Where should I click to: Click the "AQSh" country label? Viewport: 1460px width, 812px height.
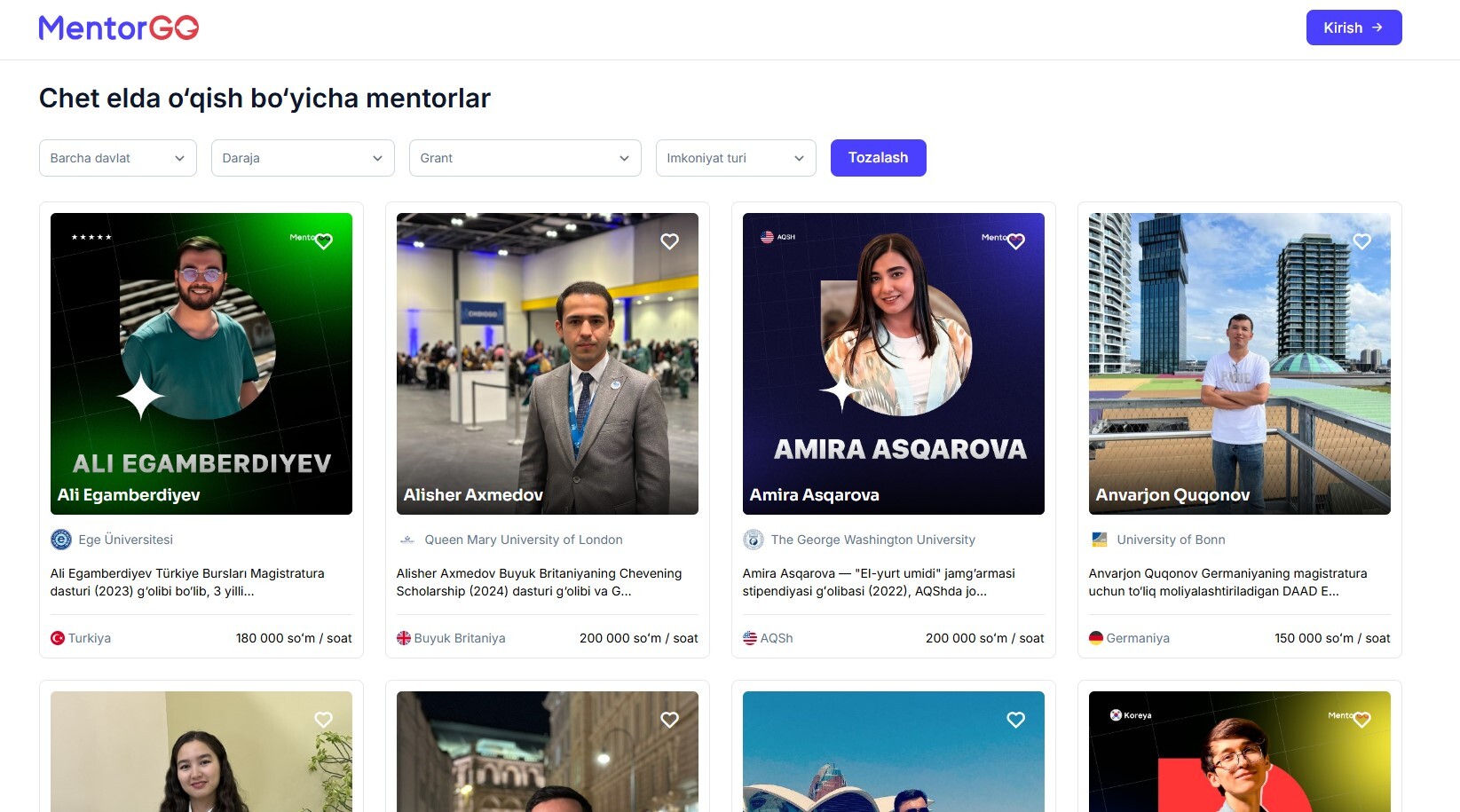point(777,638)
